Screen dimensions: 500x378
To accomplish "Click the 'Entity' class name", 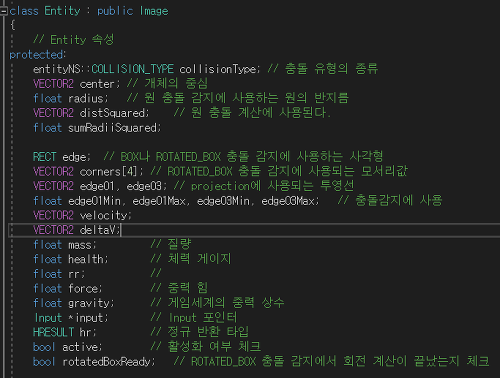I will [62, 11].
